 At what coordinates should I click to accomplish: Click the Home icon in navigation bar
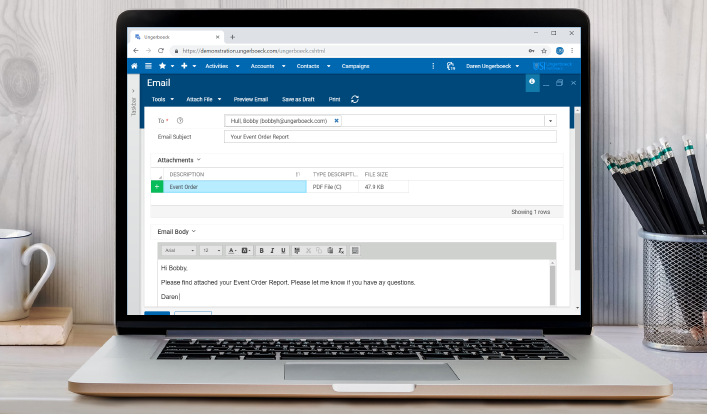click(x=135, y=66)
